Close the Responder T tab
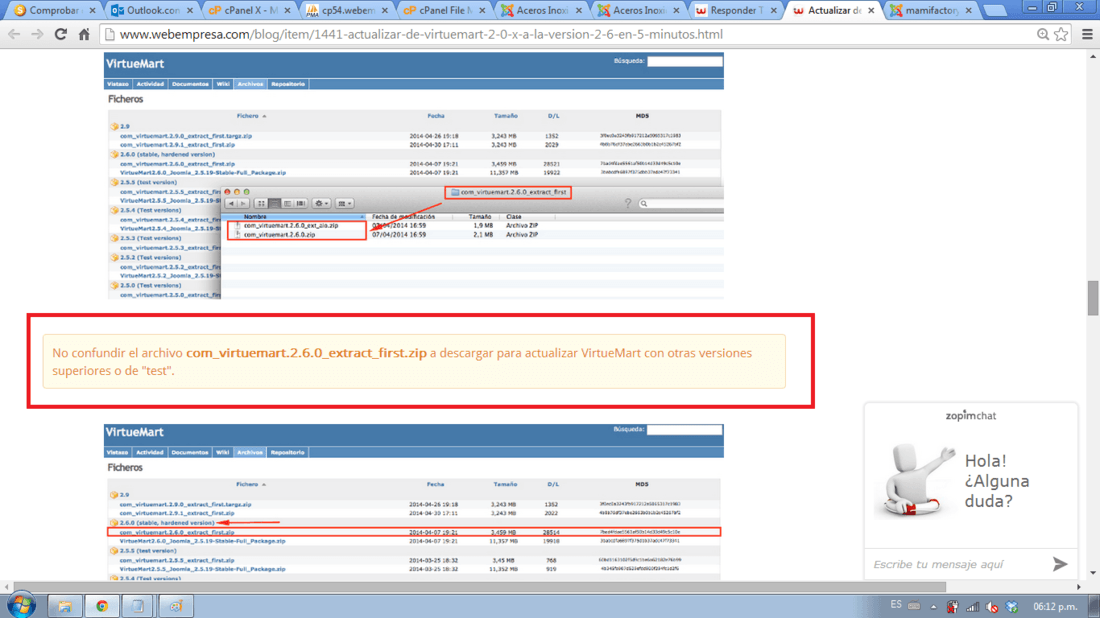 coord(773,11)
